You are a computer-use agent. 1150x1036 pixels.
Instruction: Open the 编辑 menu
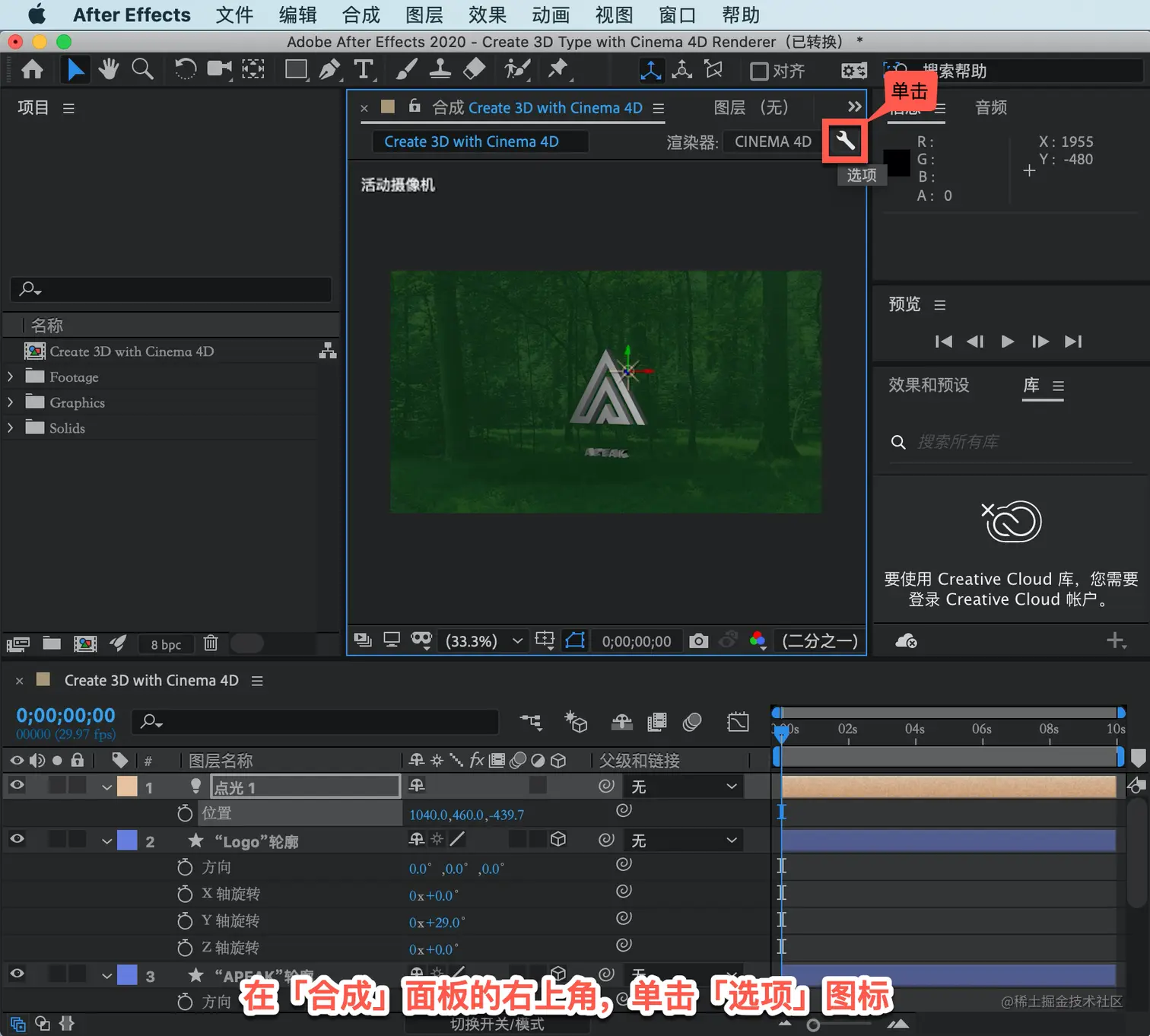pyautogui.click(x=297, y=15)
